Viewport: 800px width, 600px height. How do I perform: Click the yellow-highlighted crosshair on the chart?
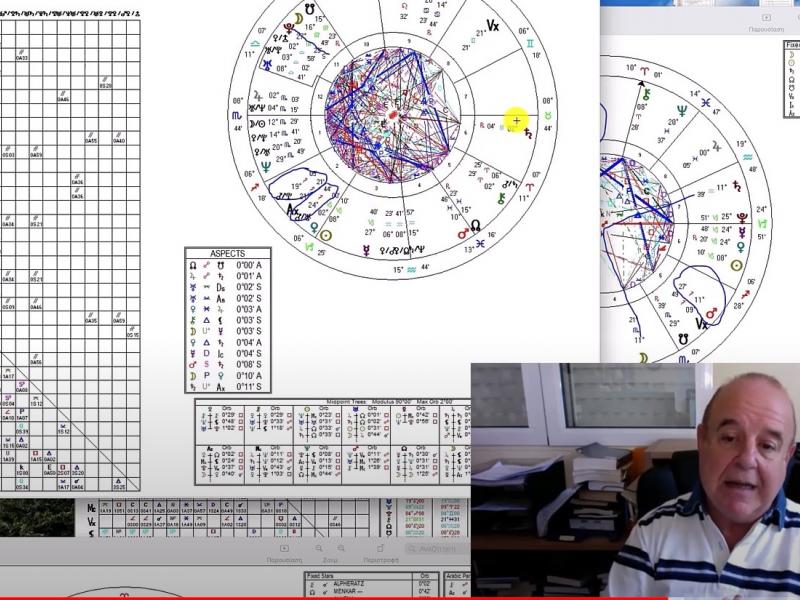pos(516,121)
